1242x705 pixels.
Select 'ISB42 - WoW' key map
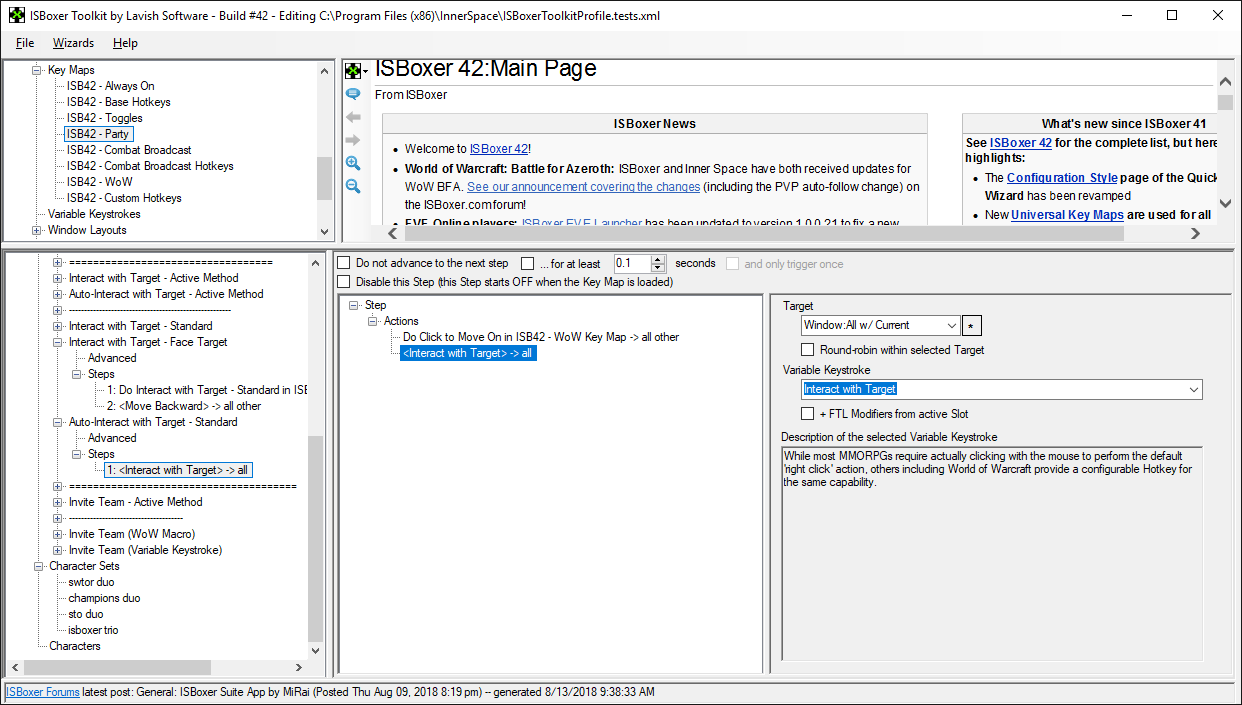pyautogui.click(x=99, y=182)
